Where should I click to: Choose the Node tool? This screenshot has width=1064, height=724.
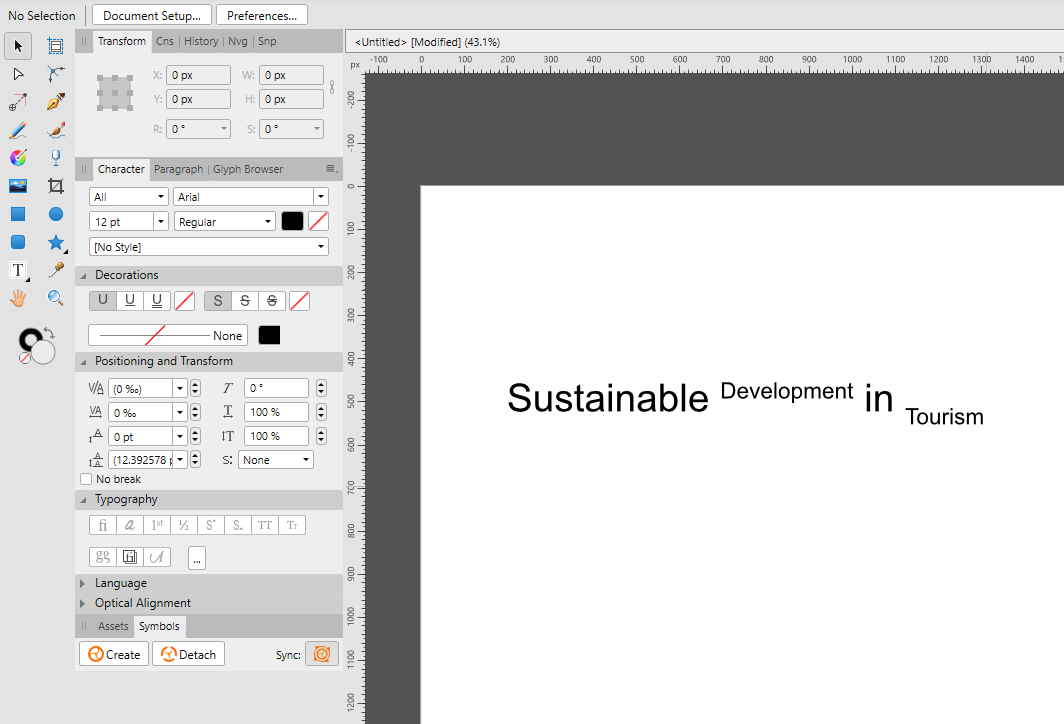click(18, 74)
